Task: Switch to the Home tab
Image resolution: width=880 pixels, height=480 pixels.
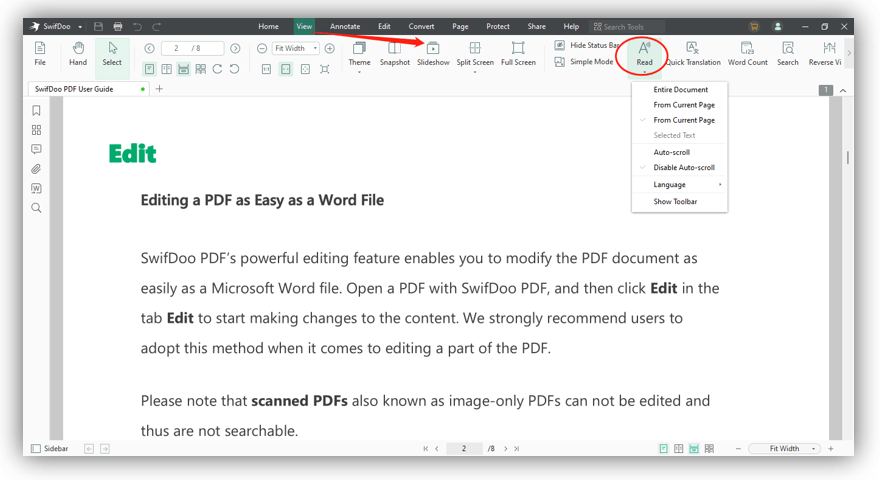Action: coord(268,26)
